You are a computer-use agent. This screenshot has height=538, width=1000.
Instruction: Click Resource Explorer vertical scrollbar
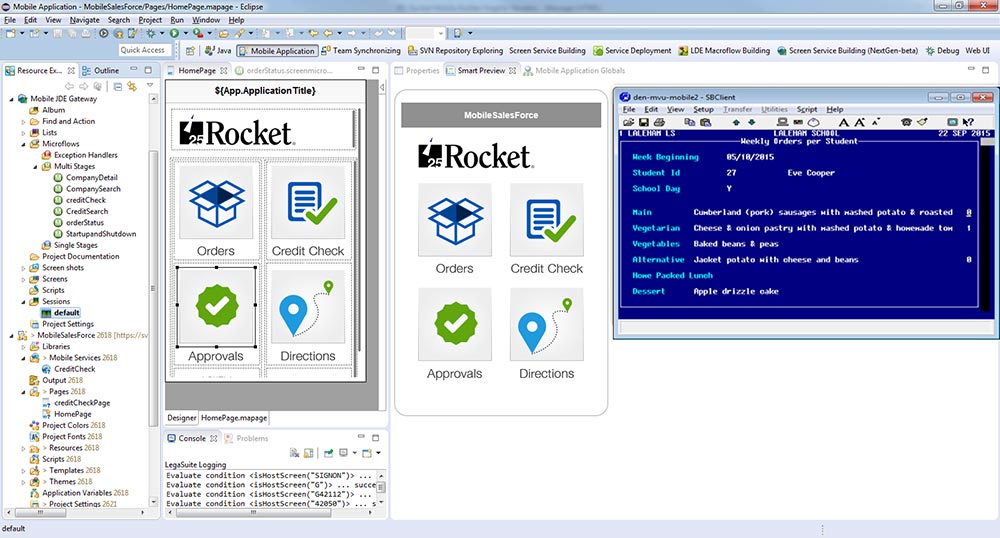click(x=153, y=287)
